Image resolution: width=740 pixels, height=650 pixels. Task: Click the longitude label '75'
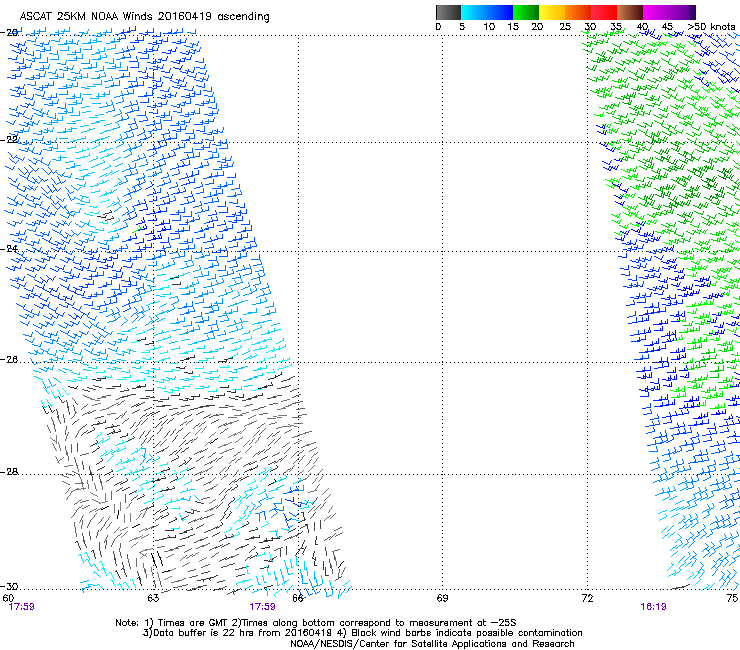[732, 598]
